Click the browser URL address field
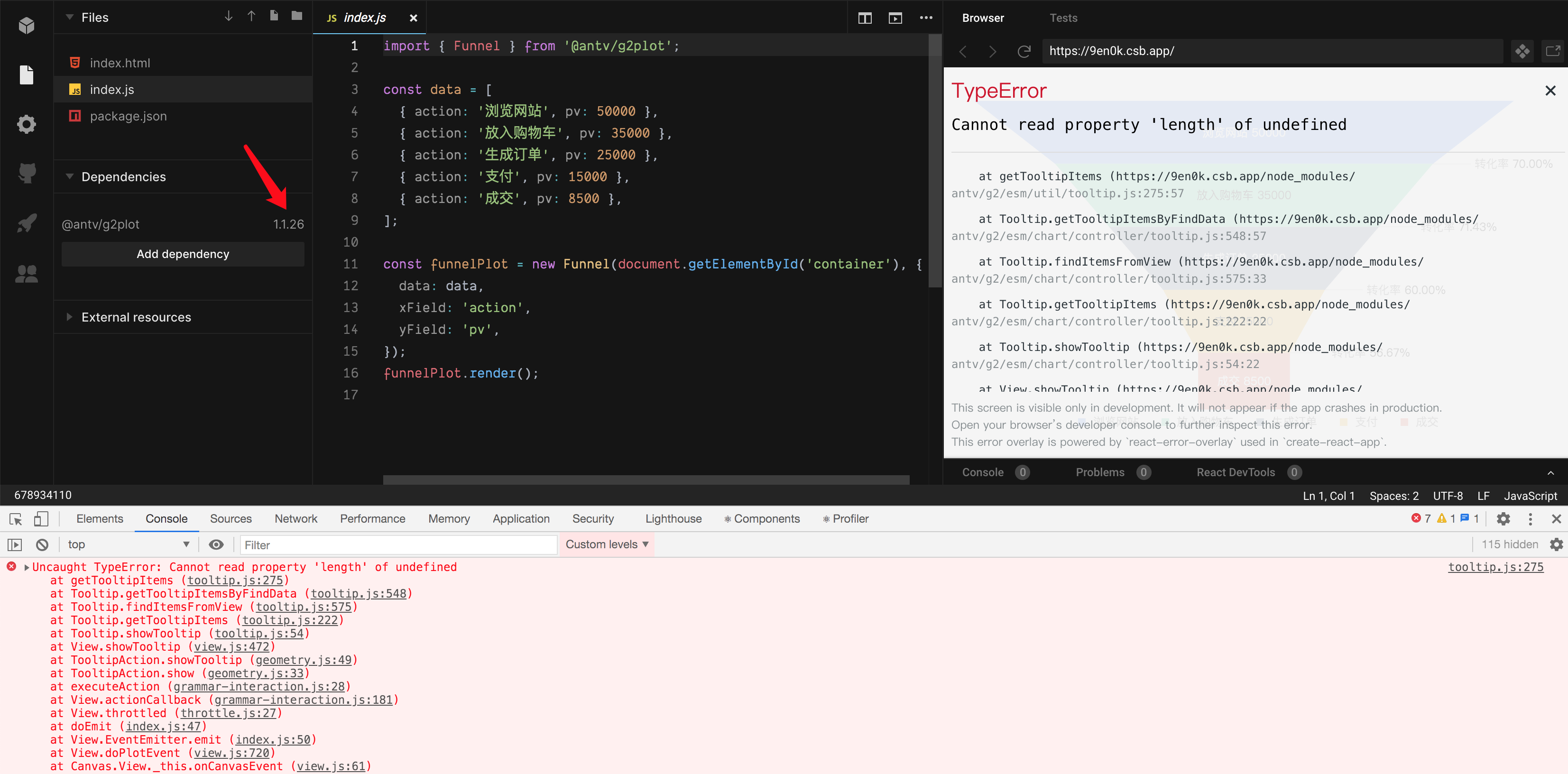1568x774 pixels. 1272,51
